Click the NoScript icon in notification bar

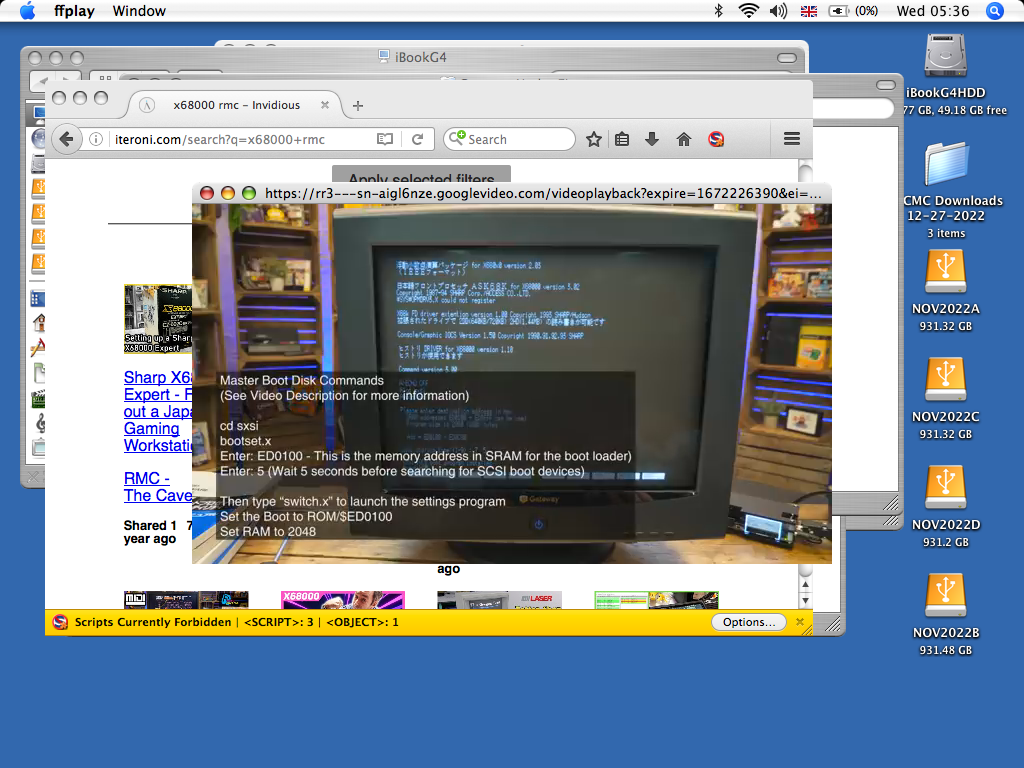point(60,622)
